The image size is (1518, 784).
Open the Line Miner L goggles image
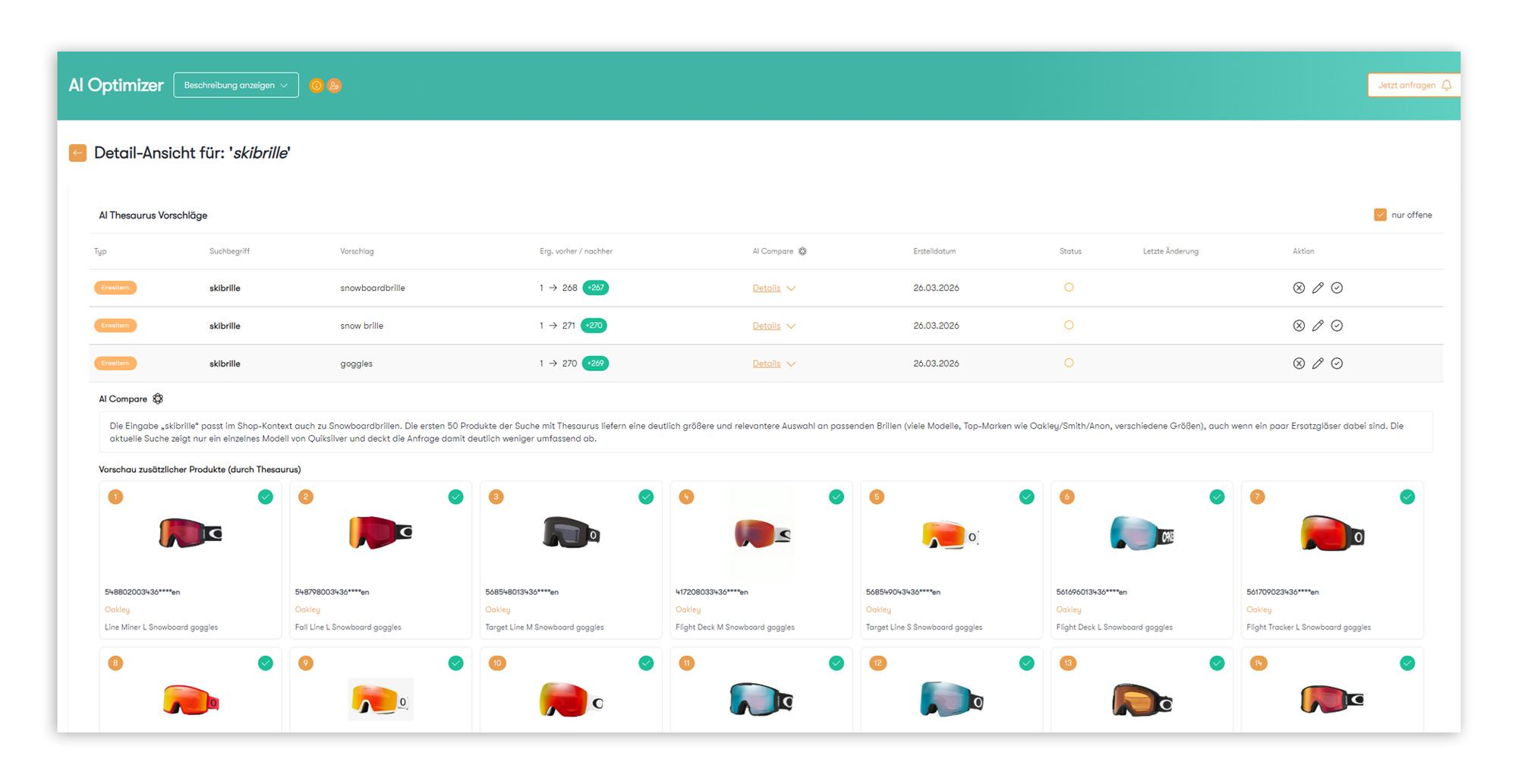190,534
